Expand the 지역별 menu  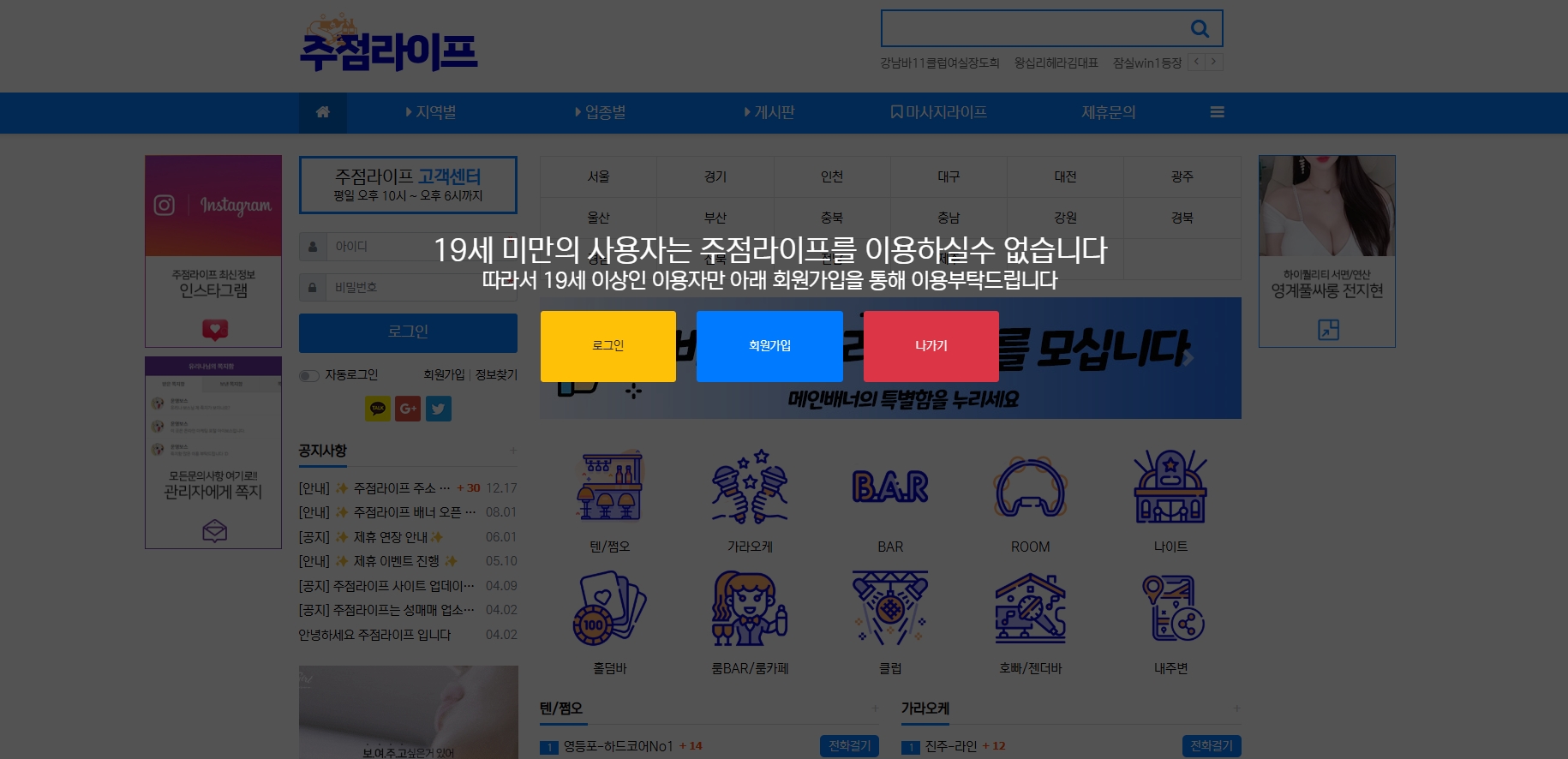pos(431,112)
